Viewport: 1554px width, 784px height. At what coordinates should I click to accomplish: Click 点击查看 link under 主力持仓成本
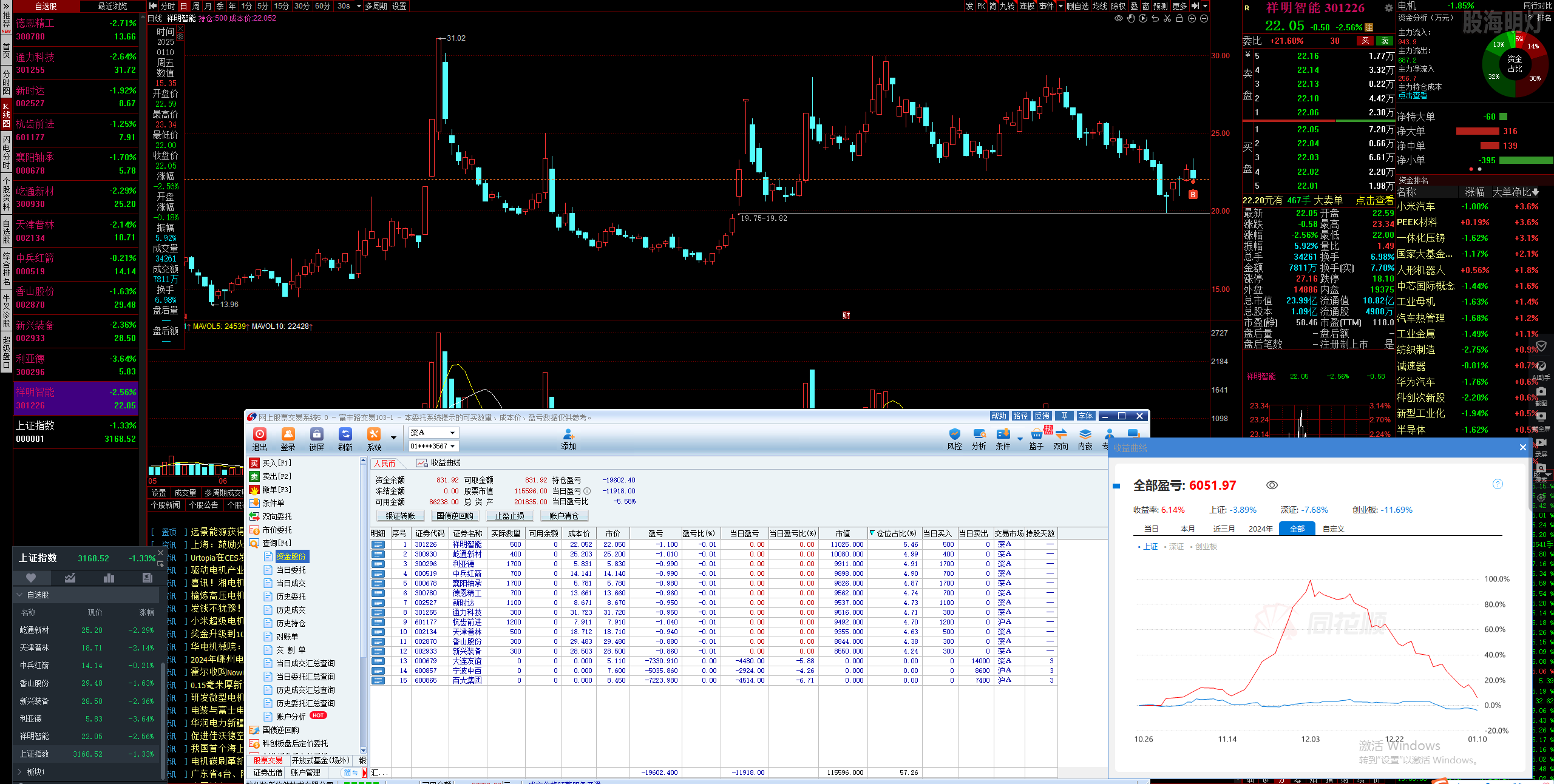1413,96
